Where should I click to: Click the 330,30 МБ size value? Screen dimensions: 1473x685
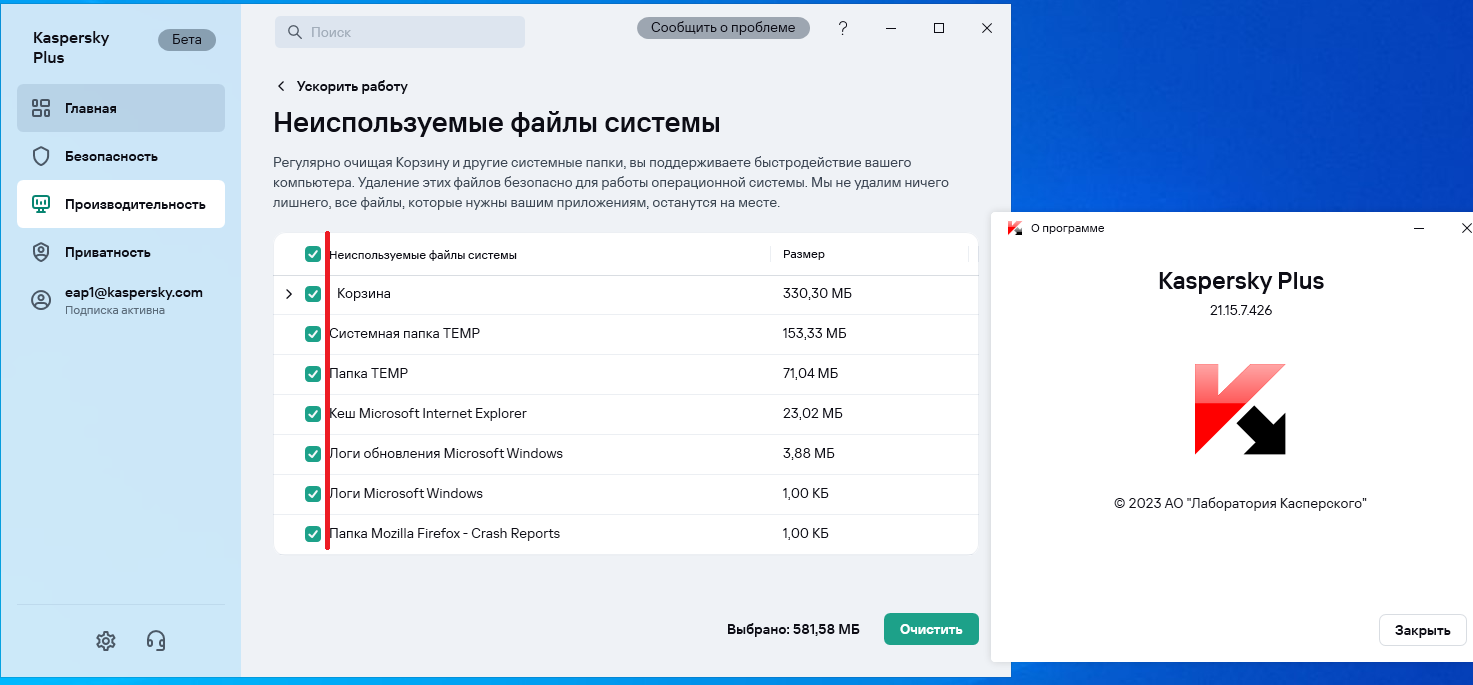tap(817, 294)
